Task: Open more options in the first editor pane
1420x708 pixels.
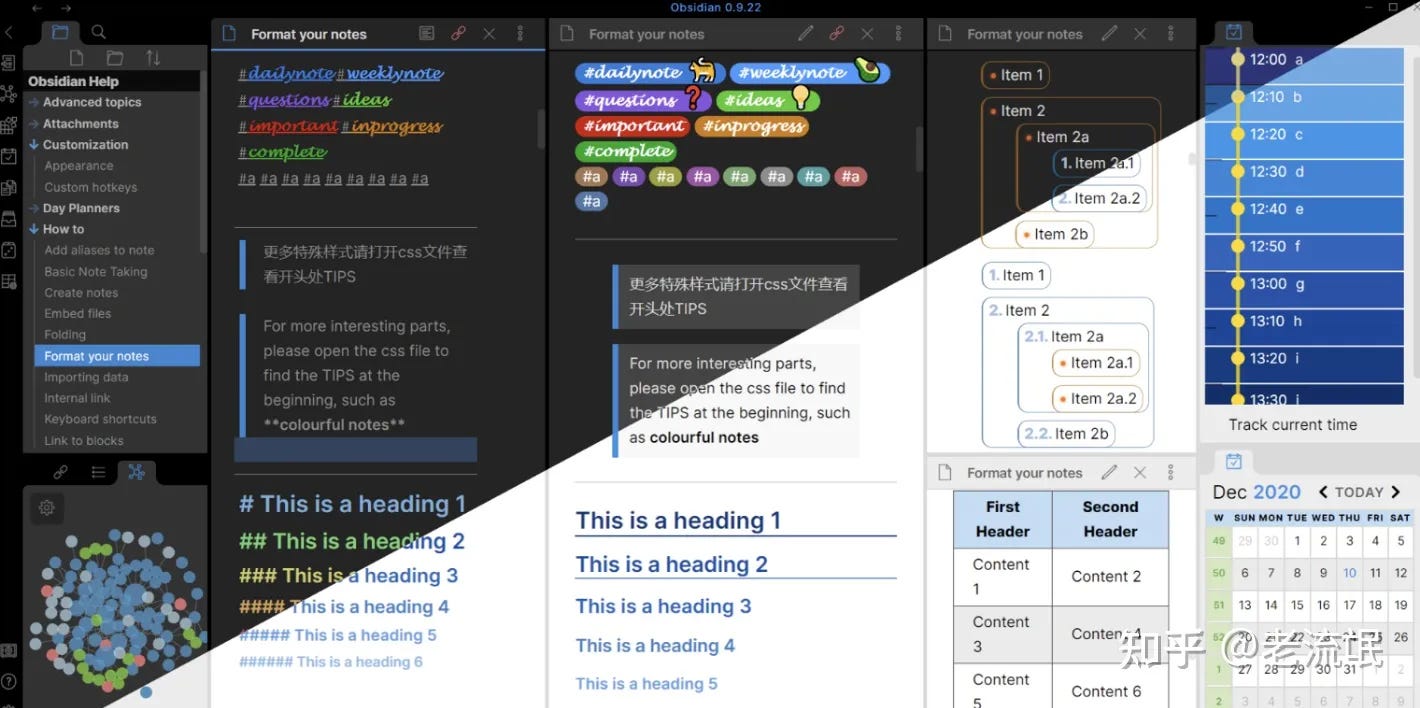Action: point(520,33)
